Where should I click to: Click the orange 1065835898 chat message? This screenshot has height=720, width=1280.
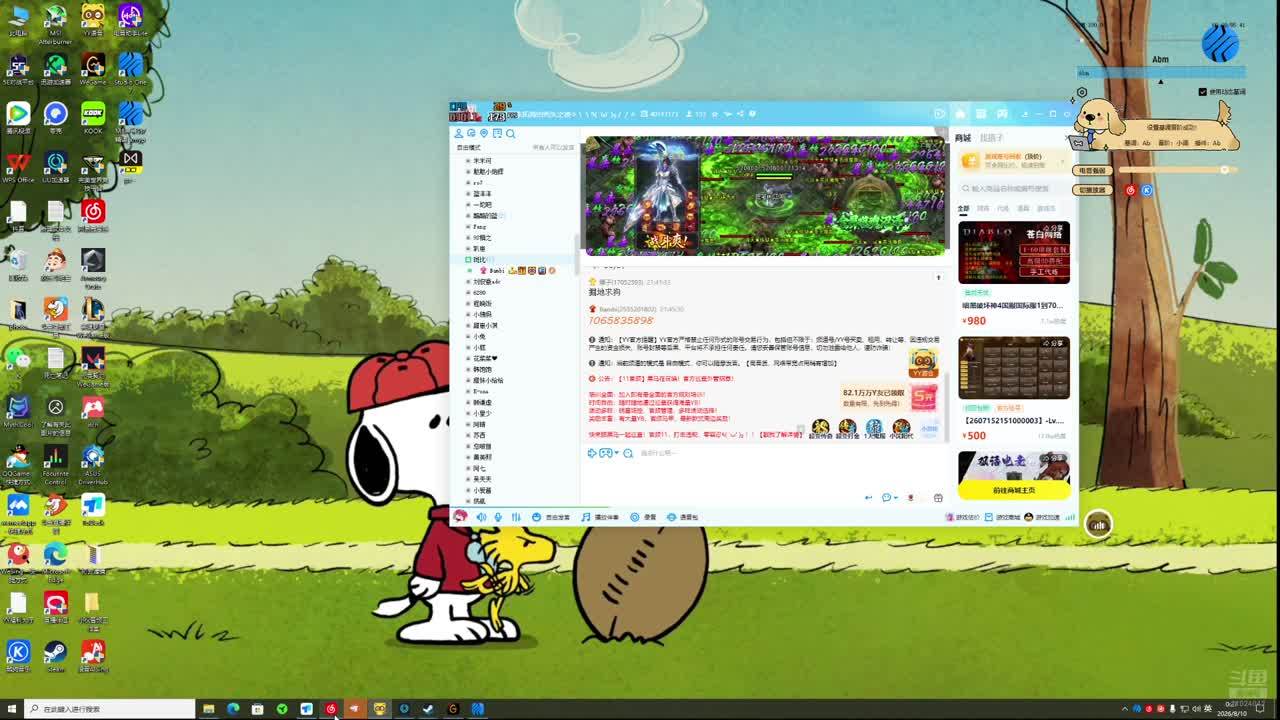pos(621,320)
